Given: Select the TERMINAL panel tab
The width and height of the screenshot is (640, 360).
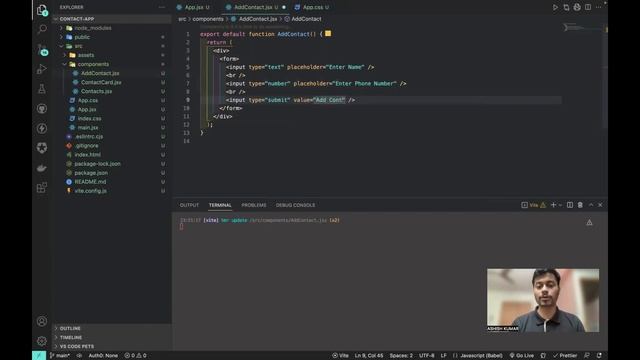Looking at the screenshot, I should [220, 205].
